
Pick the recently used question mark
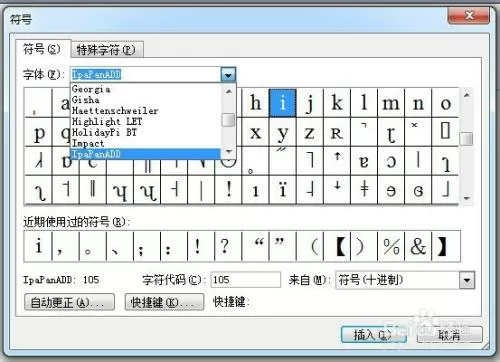(x=228, y=247)
